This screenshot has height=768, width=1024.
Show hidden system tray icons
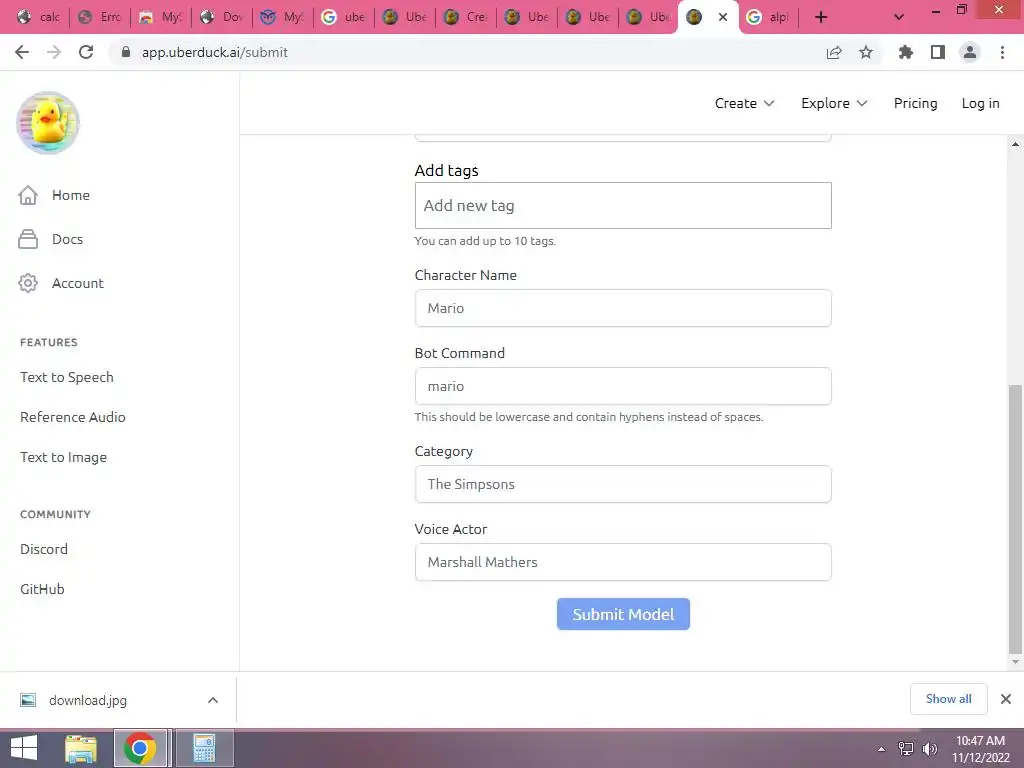point(882,749)
